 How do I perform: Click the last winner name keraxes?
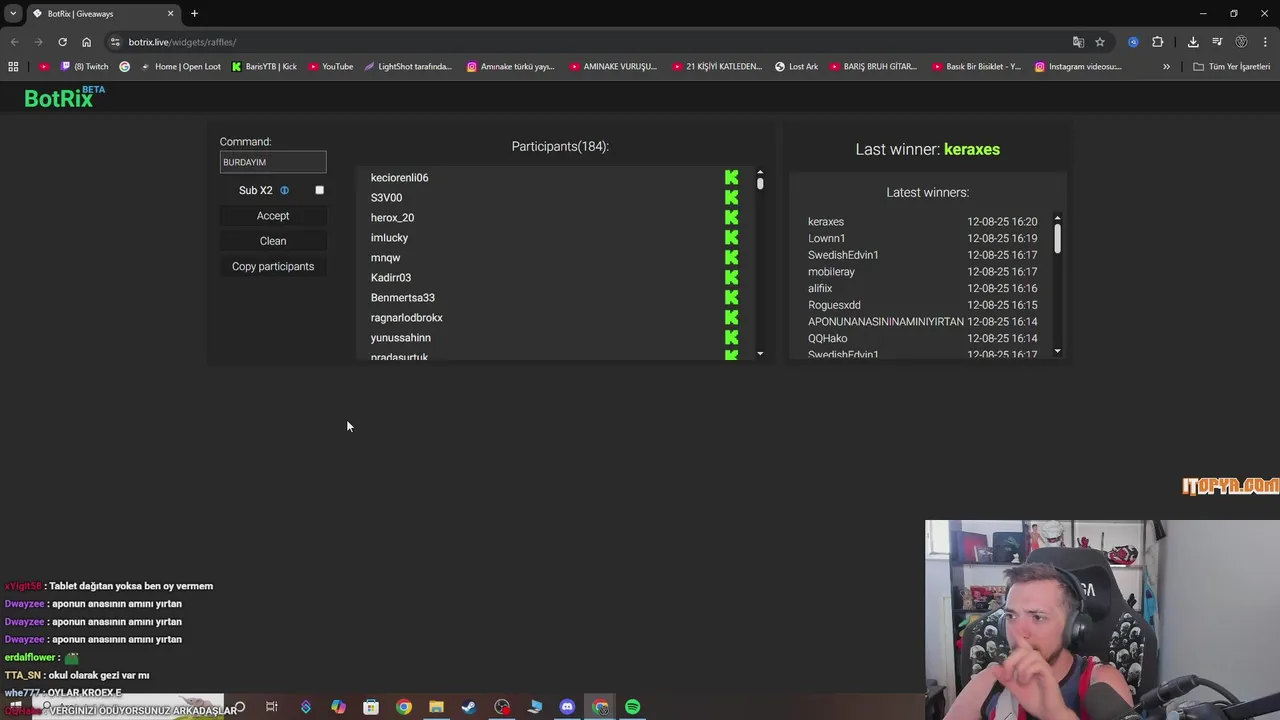pos(972,149)
